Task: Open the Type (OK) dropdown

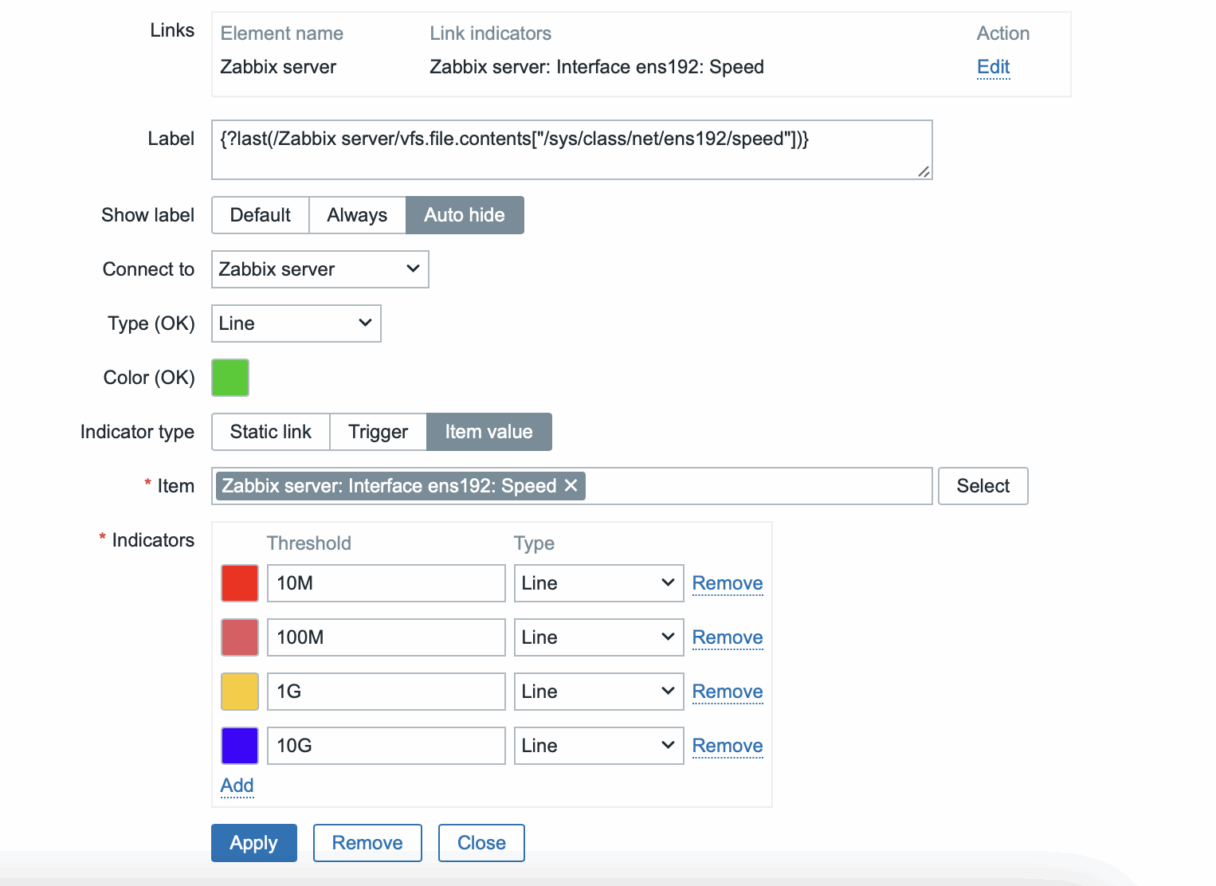Action: tap(295, 323)
